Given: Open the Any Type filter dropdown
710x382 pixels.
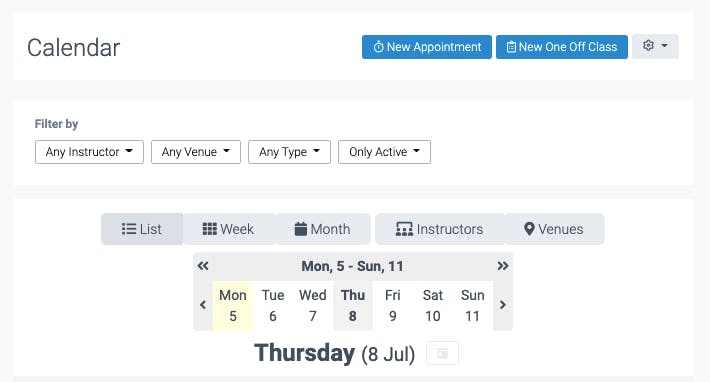Looking at the screenshot, I should point(289,152).
